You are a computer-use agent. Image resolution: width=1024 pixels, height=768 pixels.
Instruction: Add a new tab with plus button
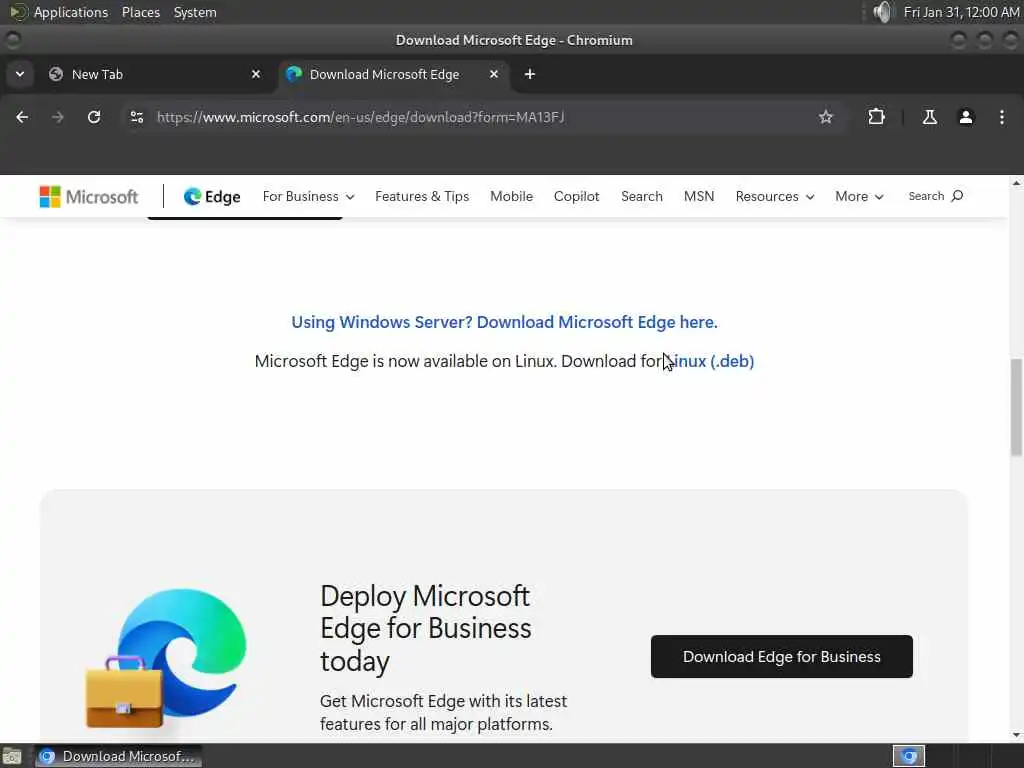click(530, 74)
